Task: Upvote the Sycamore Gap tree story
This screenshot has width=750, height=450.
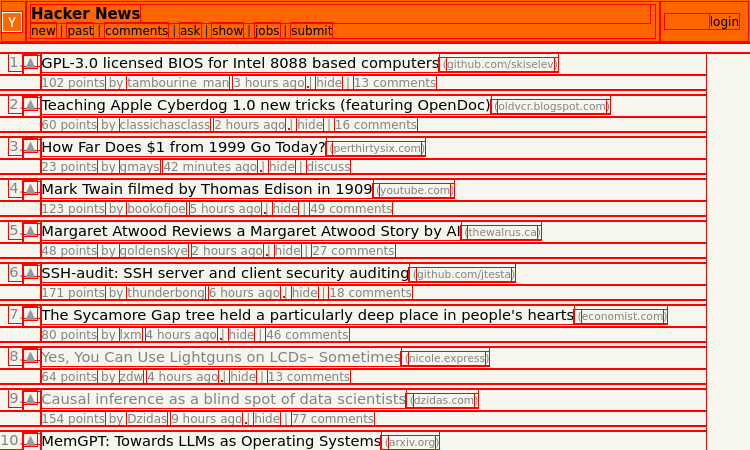Action: tap(31, 315)
